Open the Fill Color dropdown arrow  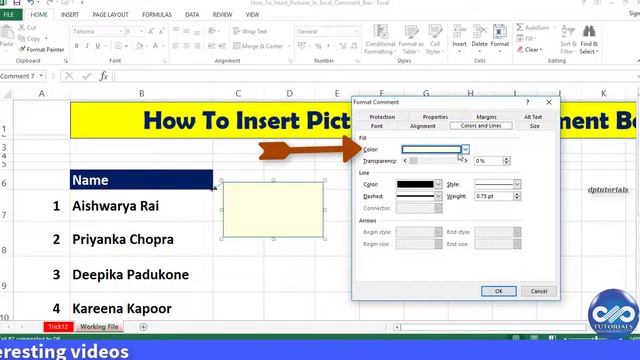465,149
